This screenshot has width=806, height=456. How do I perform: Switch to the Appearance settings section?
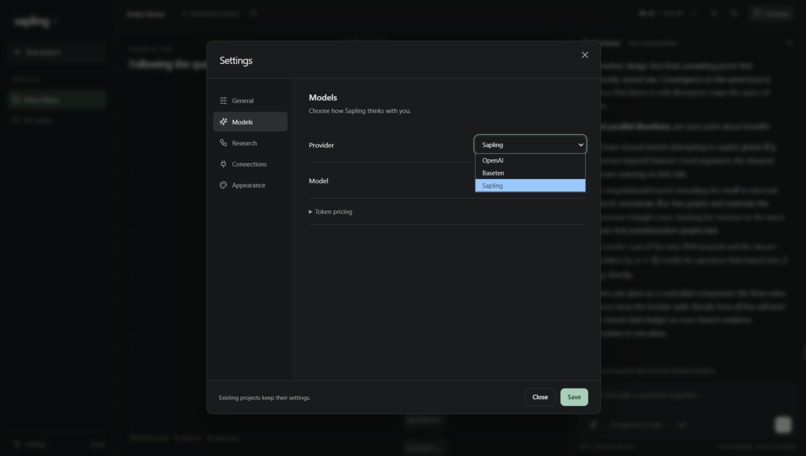250,185
